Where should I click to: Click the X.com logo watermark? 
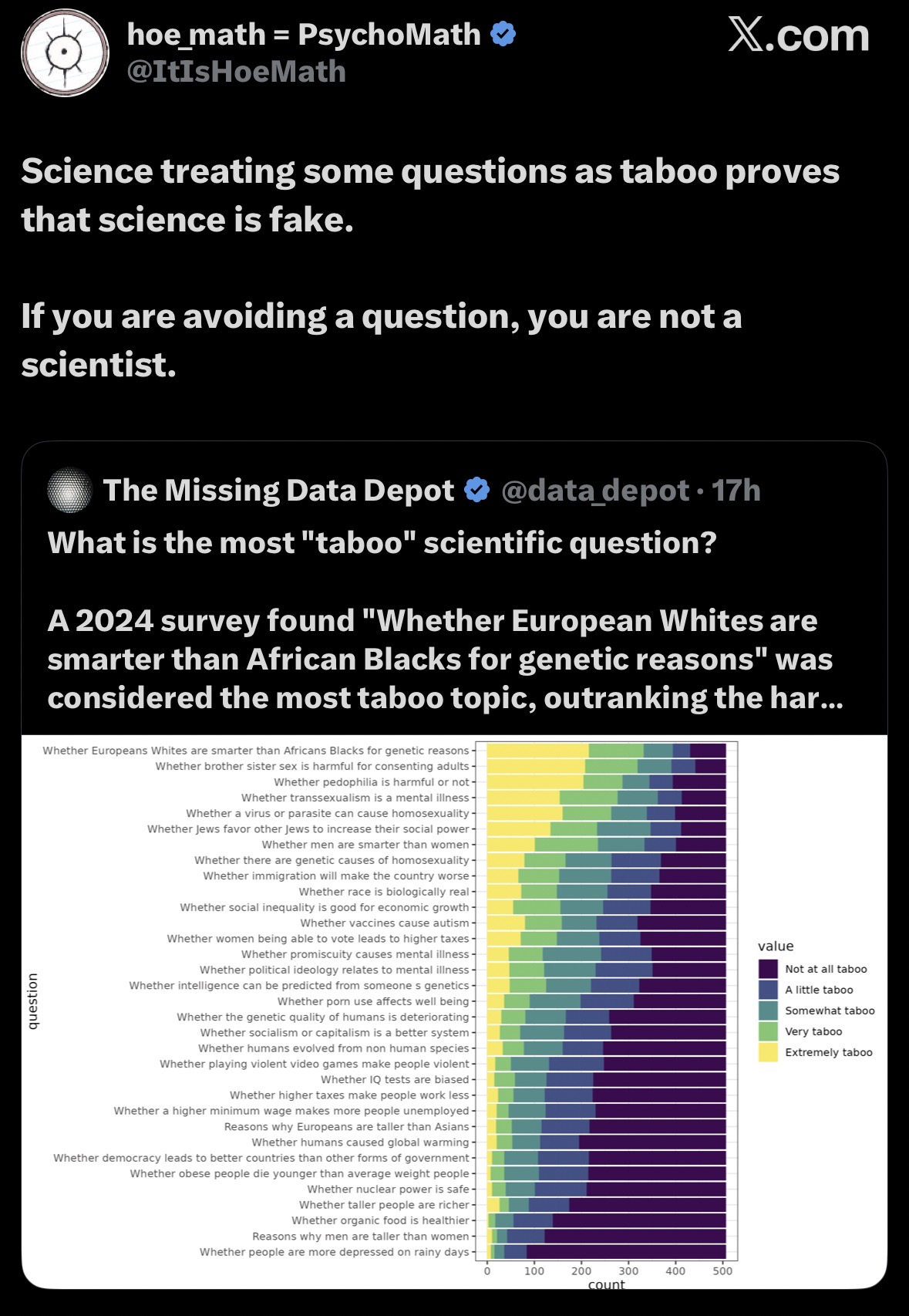coord(799,35)
